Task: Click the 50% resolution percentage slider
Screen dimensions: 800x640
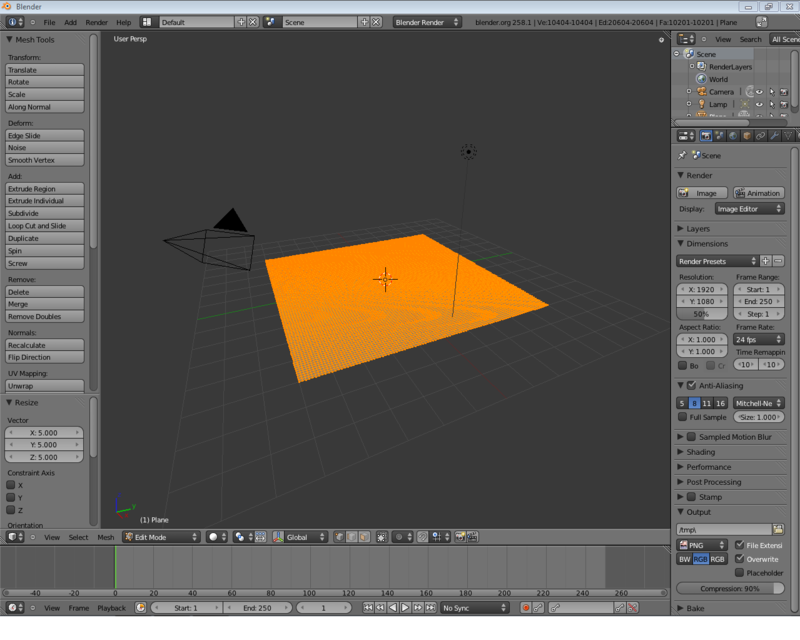Action: pyautogui.click(x=702, y=314)
